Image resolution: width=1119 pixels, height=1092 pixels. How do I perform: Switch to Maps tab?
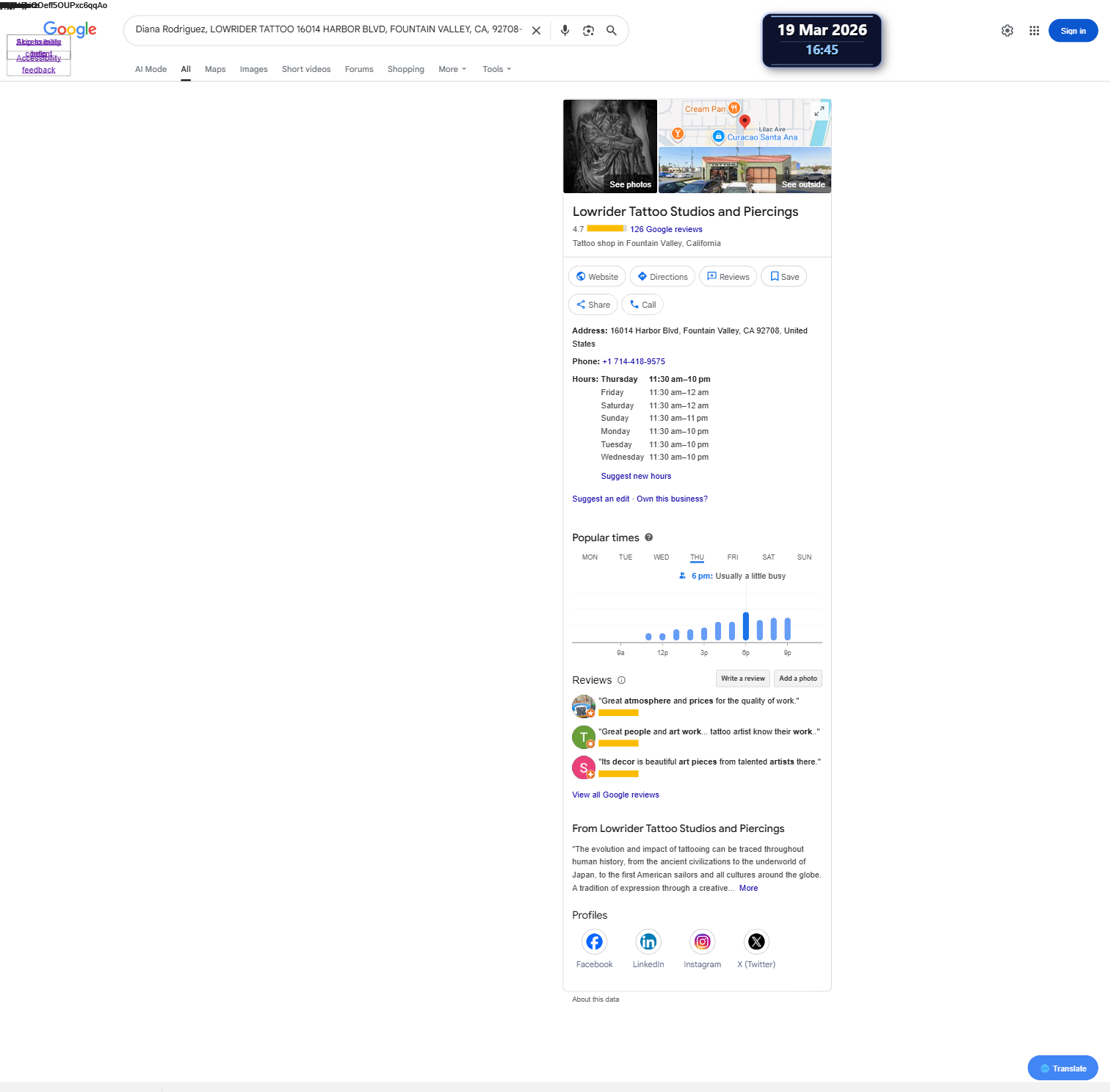215,69
